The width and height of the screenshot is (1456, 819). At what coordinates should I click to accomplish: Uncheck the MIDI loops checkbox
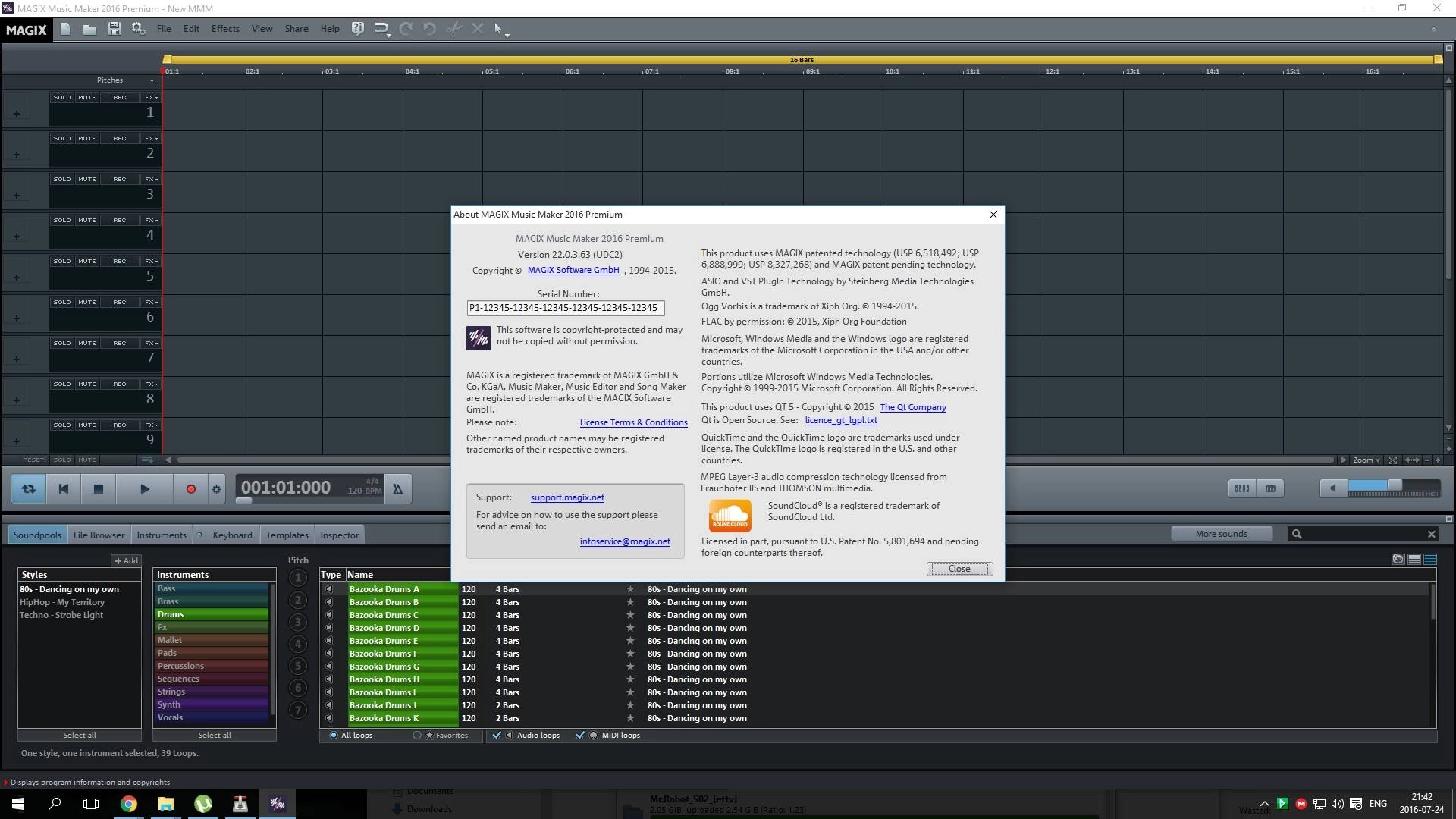pyautogui.click(x=580, y=736)
